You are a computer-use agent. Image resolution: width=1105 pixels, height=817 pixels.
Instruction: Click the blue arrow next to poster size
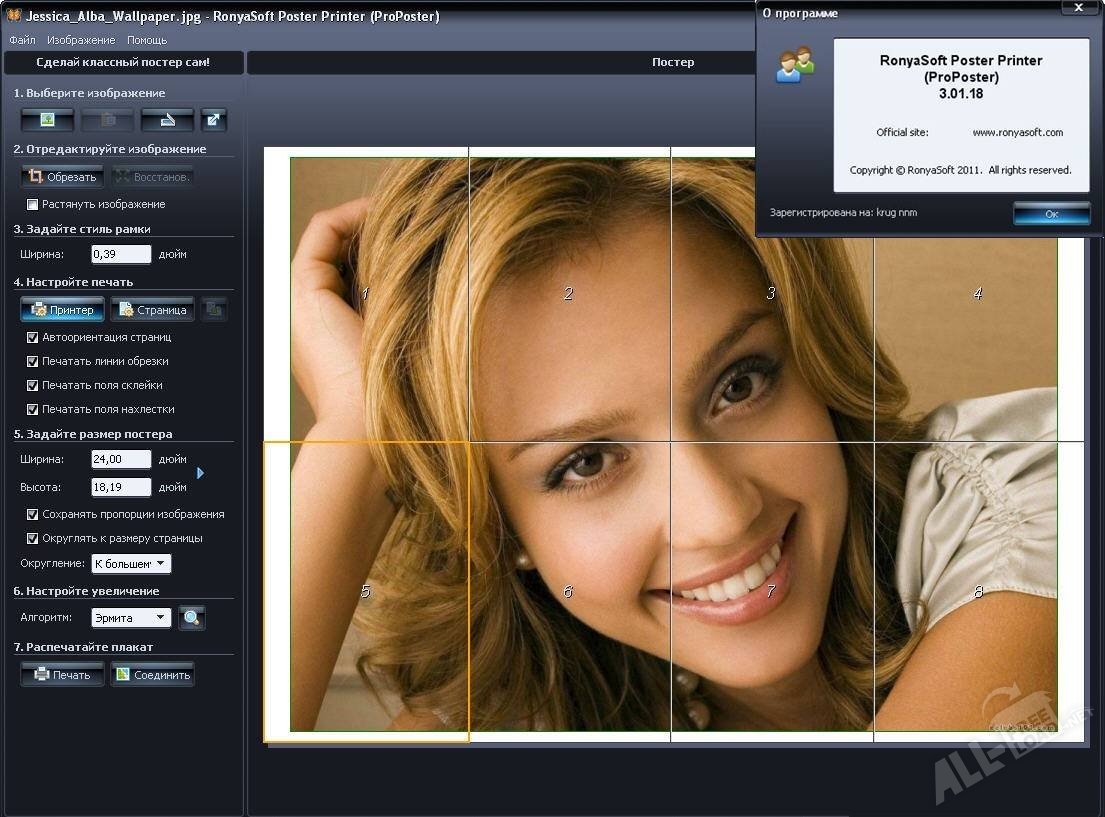pos(200,473)
